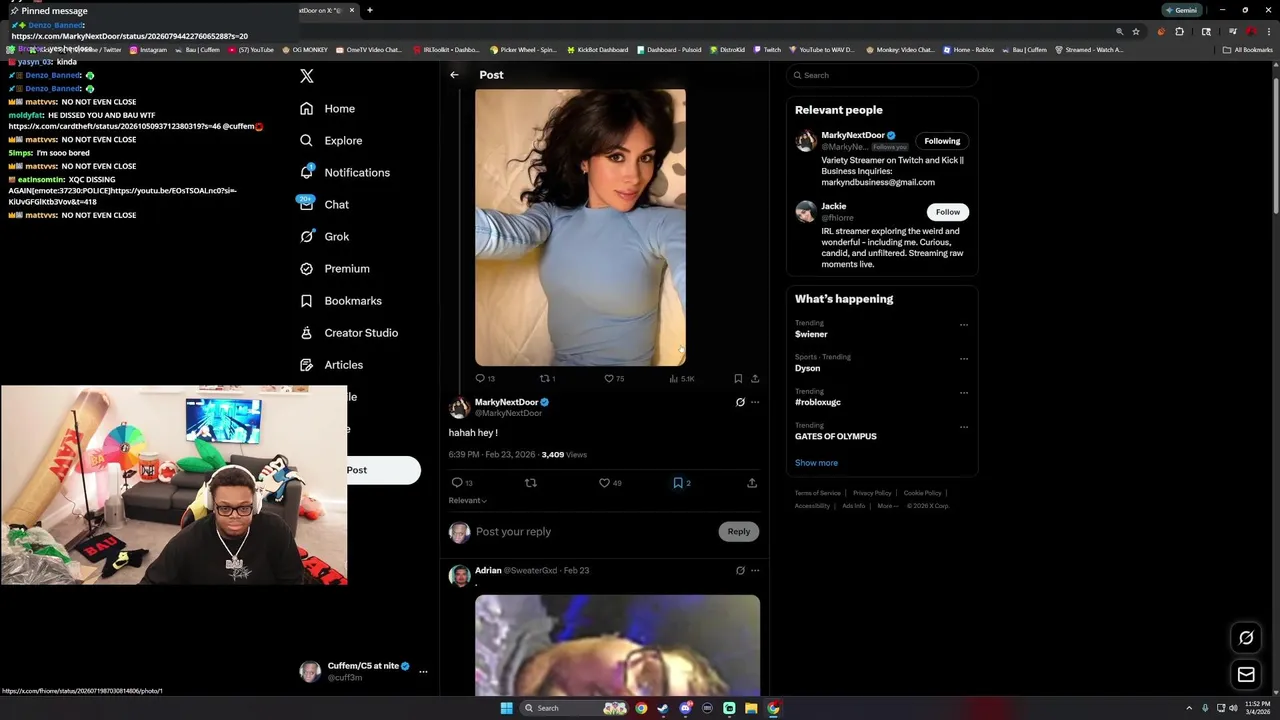Click repost icon with count 1

pyautogui.click(x=545, y=378)
